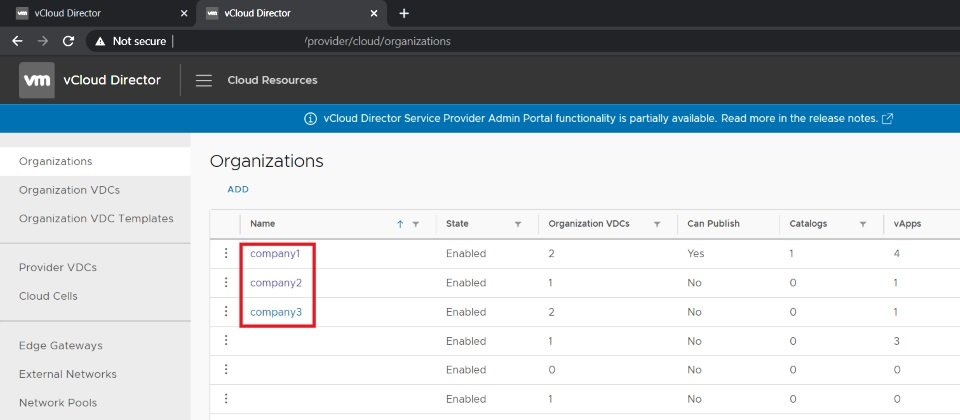
Task: Filter the Organization VDCs column
Action: tap(657, 225)
